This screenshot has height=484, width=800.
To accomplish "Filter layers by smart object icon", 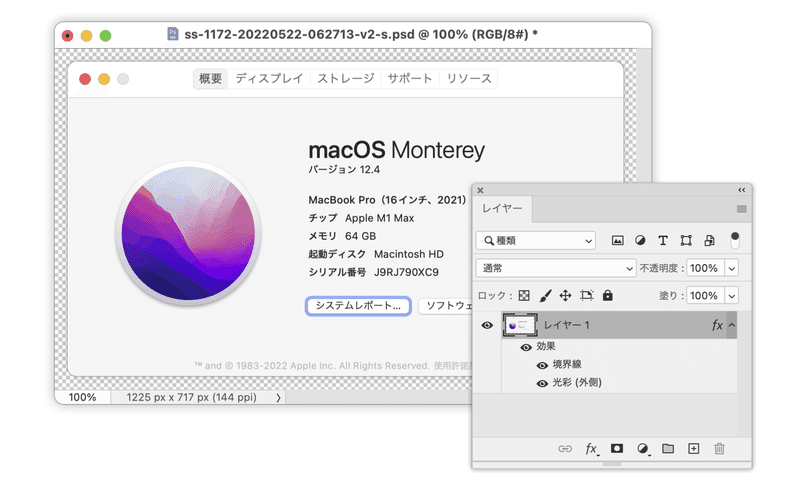I will click(x=709, y=240).
